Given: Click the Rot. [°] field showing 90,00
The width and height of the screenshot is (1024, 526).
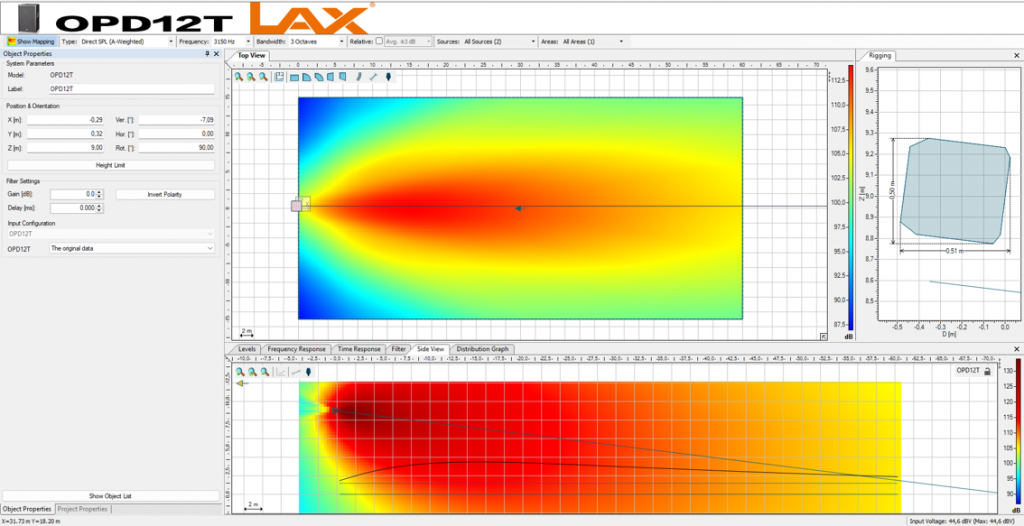Looking at the screenshot, I should click(x=176, y=148).
